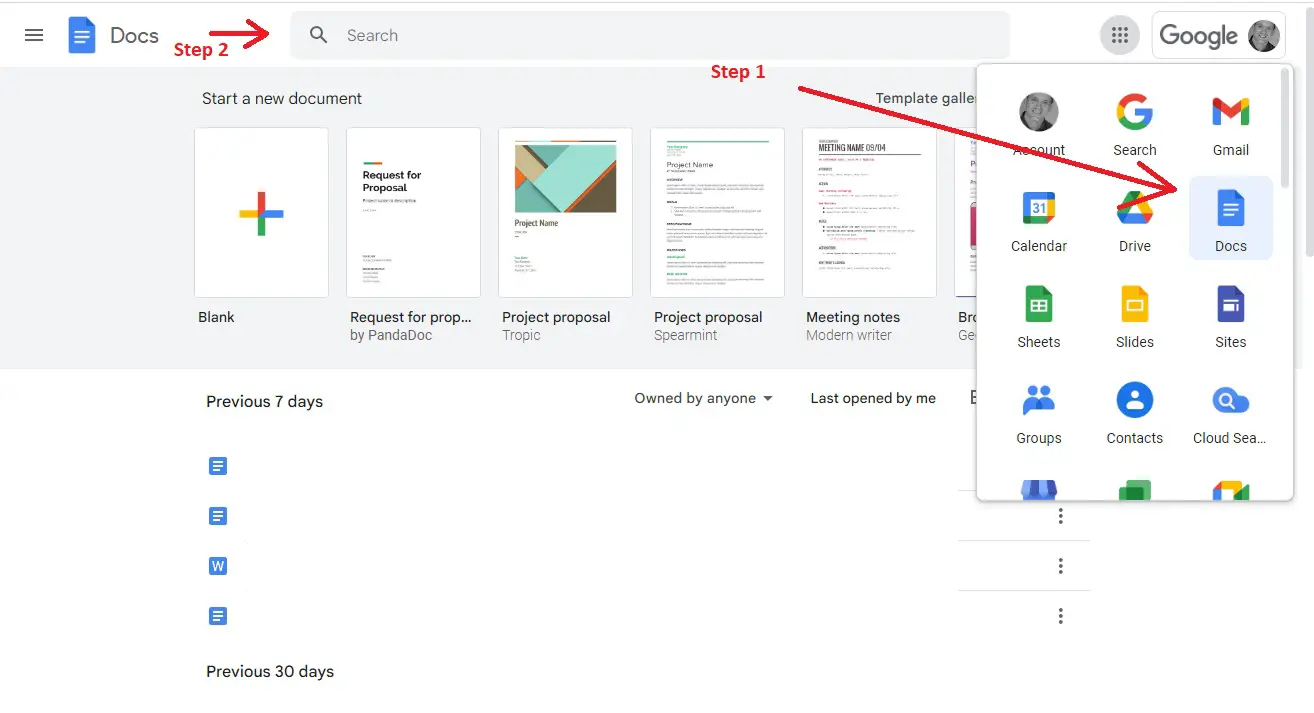Launch Sheets from the apps panel

(1039, 315)
